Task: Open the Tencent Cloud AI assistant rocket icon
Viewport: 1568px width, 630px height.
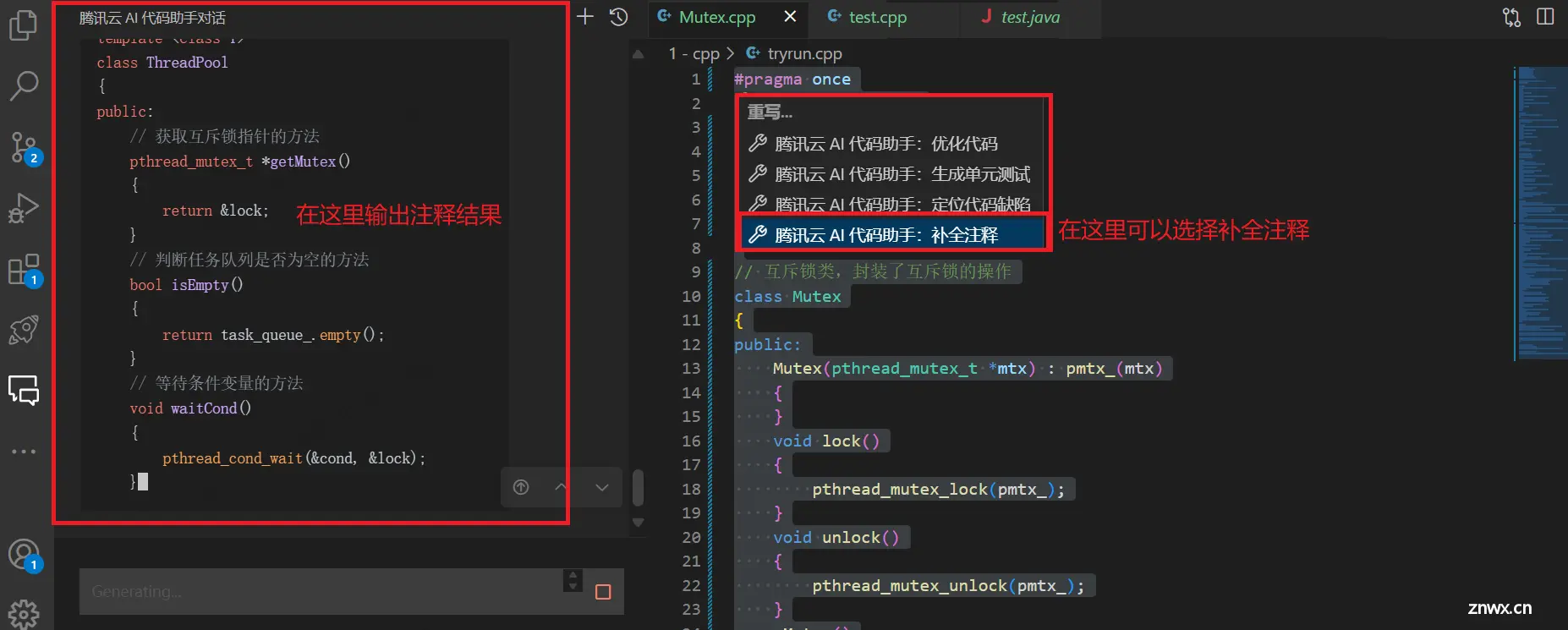Action: tap(23, 330)
